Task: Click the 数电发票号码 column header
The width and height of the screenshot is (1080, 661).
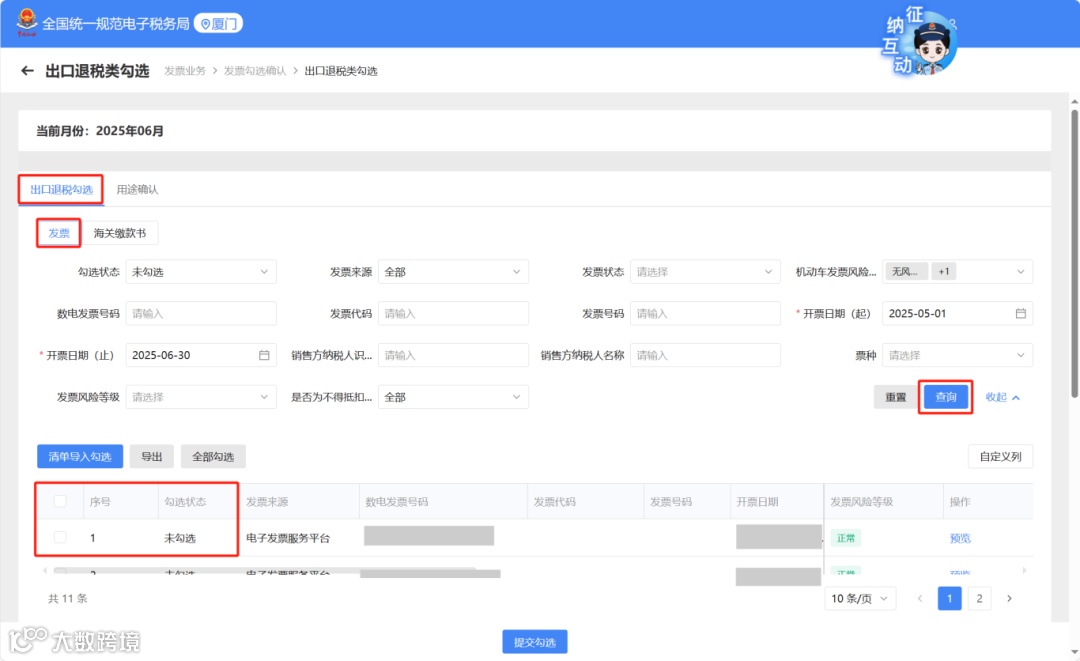Action: [397, 502]
